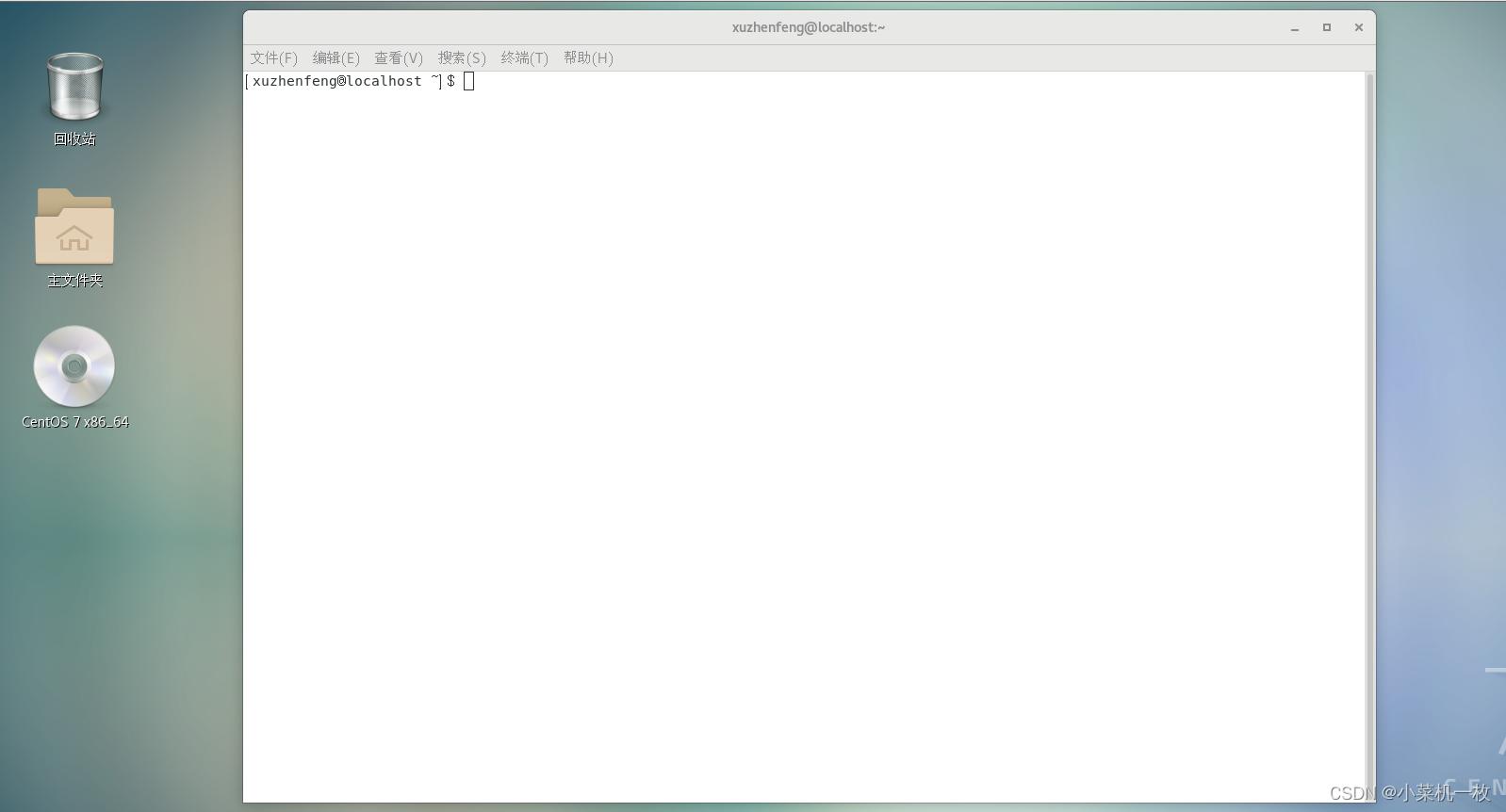Click the 回收站 label text
Image resolution: width=1506 pixels, height=812 pixels.
(74, 138)
